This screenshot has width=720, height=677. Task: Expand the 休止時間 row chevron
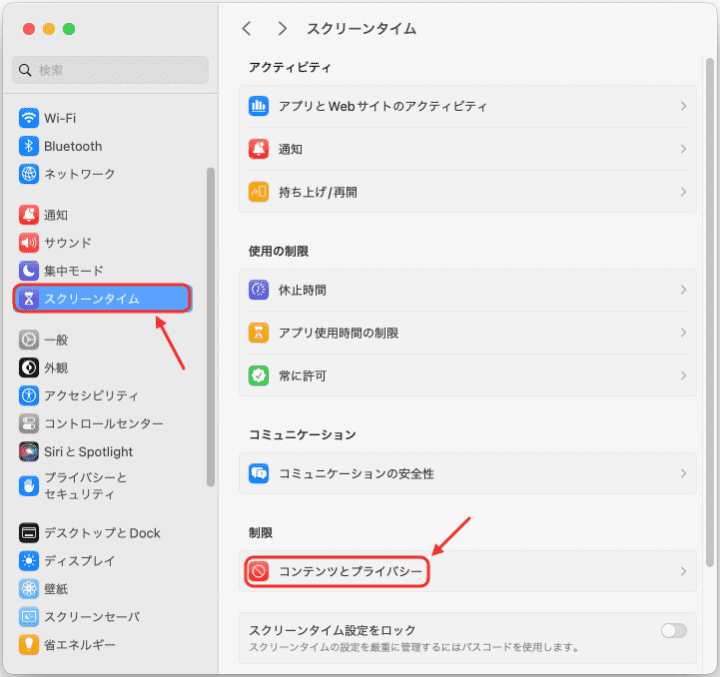[683, 290]
